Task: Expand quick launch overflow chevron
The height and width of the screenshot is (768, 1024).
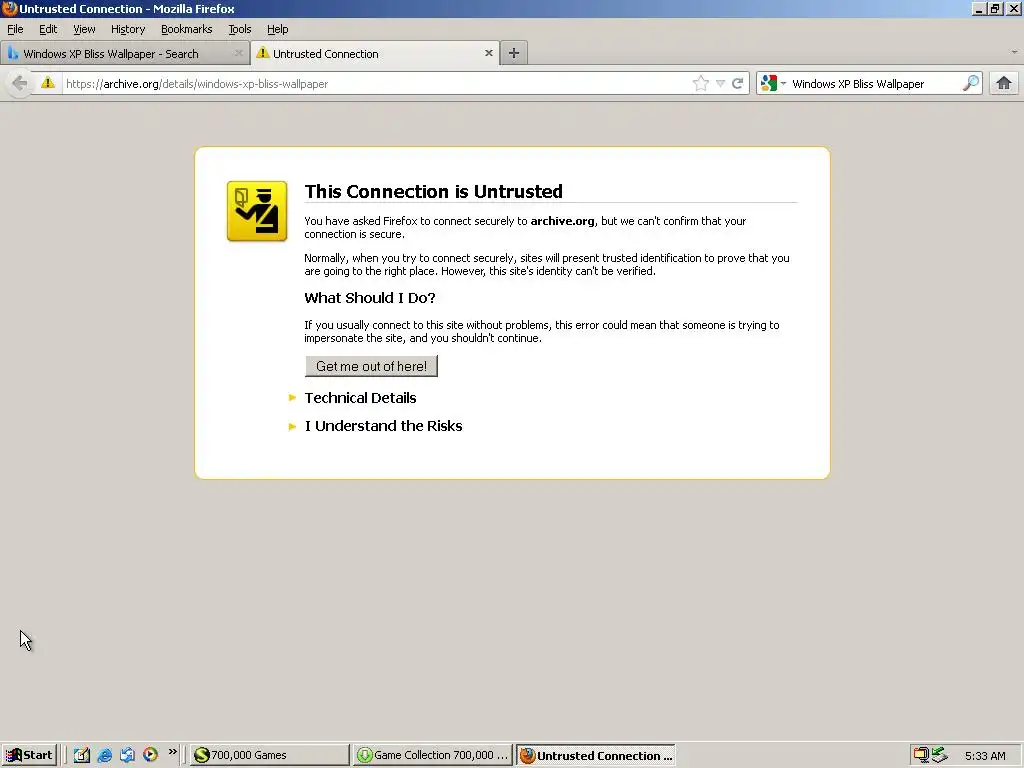Action: click(172, 752)
